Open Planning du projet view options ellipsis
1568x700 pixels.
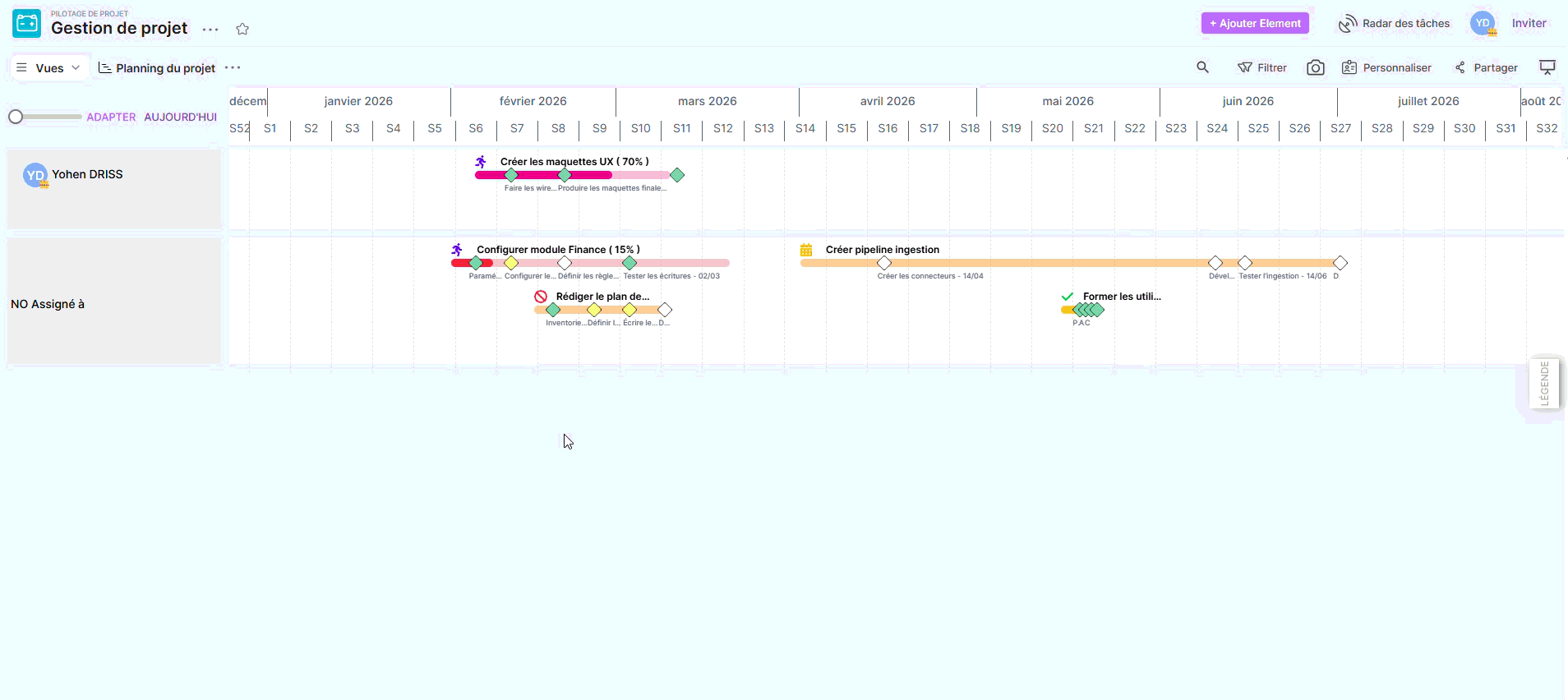pos(233,68)
